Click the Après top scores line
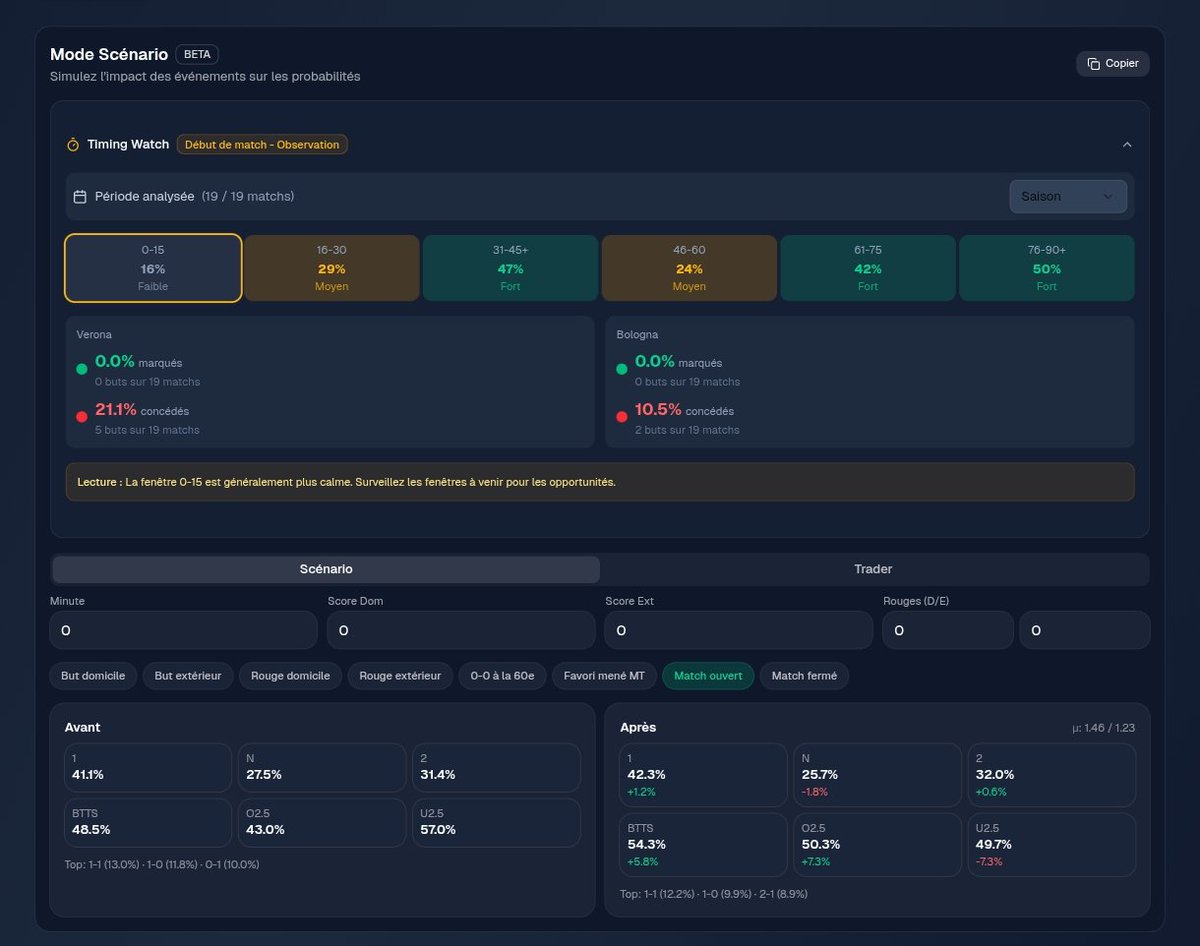 point(713,894)
